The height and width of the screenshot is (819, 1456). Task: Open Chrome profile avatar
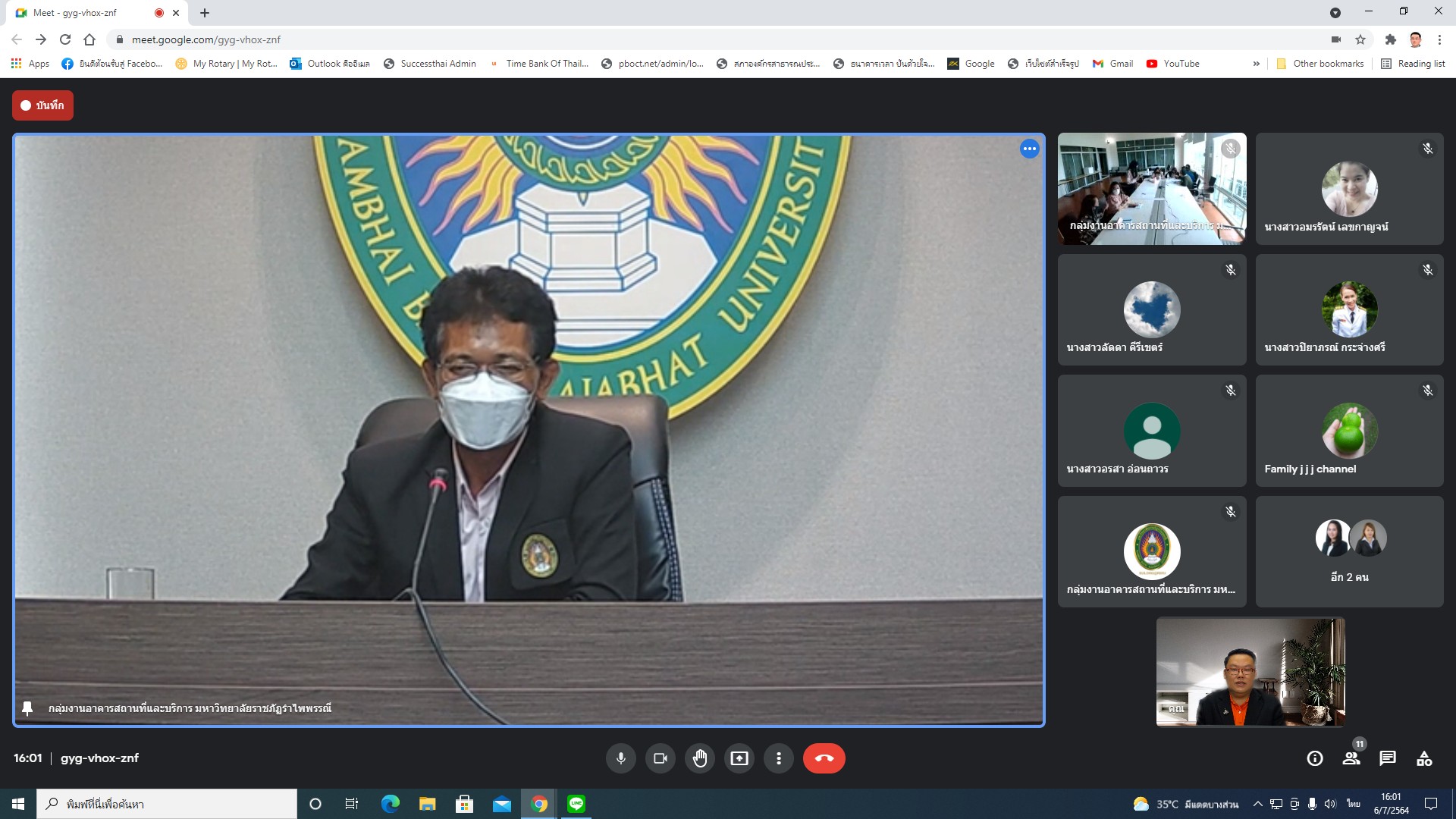point(1415,39)
